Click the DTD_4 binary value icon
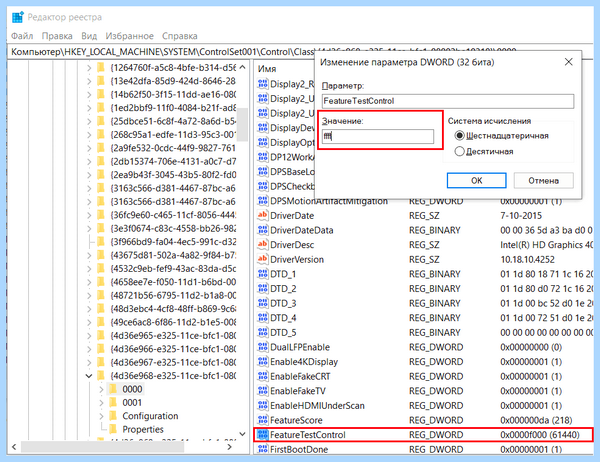The image size is (600, 462). click(x=262, y=317)
